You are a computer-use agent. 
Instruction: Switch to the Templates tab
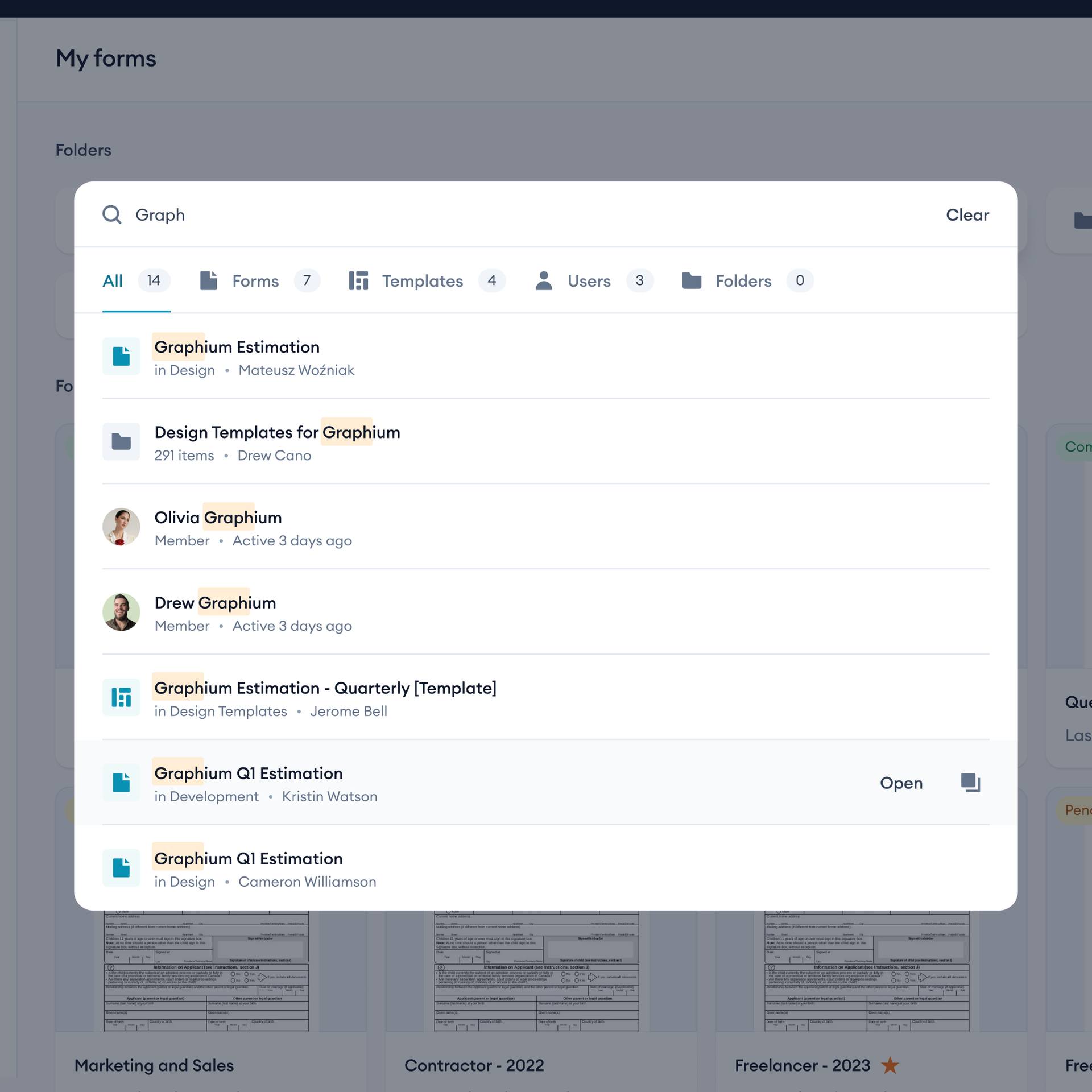pyautogui.click(x=427, y=281)
